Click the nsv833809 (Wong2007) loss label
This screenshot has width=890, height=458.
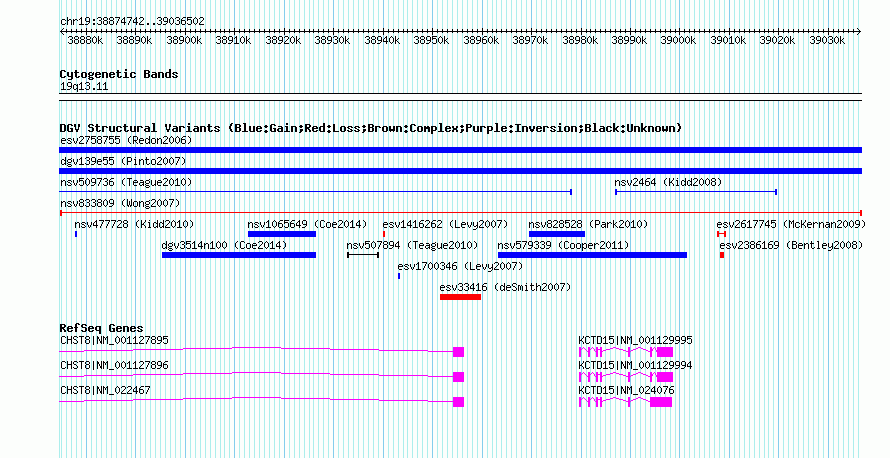pyautogui.click(x=120, y=203)
